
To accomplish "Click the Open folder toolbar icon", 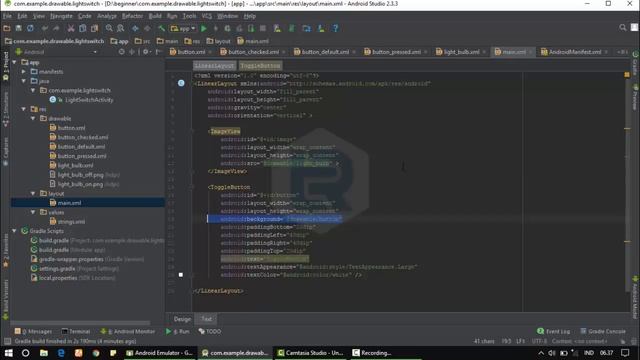I will pyautogui.click(x=7, y=28).
